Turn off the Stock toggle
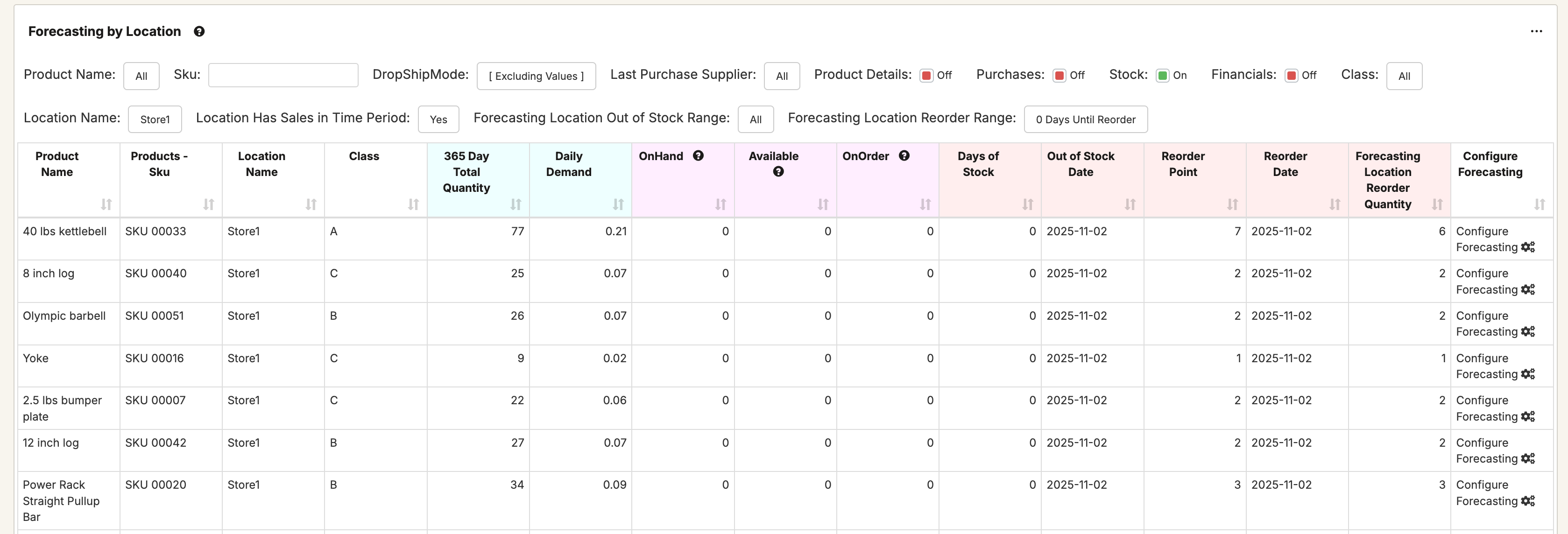 (1162, 76)
